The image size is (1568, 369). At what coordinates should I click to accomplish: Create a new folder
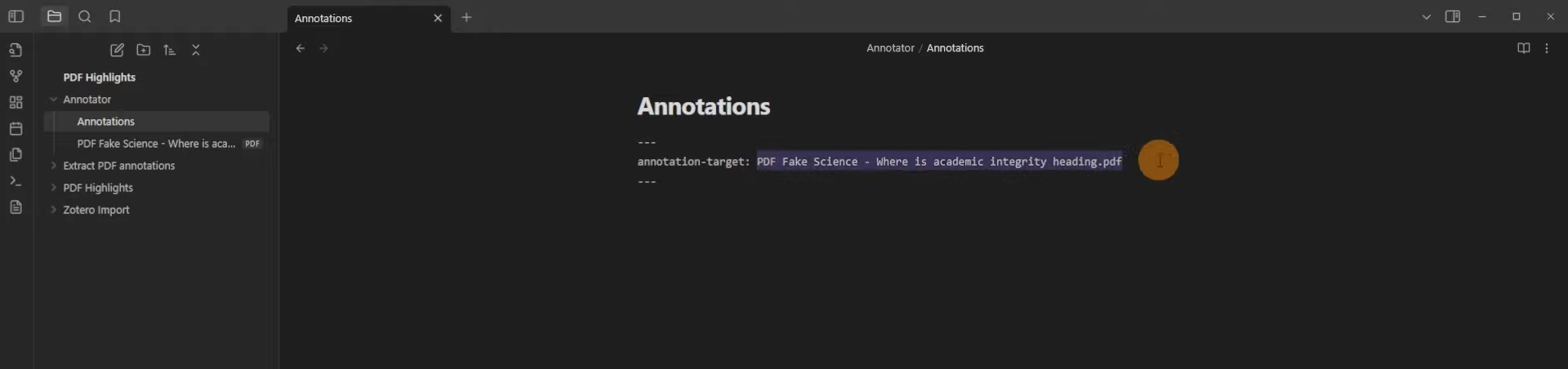point(143,50)
